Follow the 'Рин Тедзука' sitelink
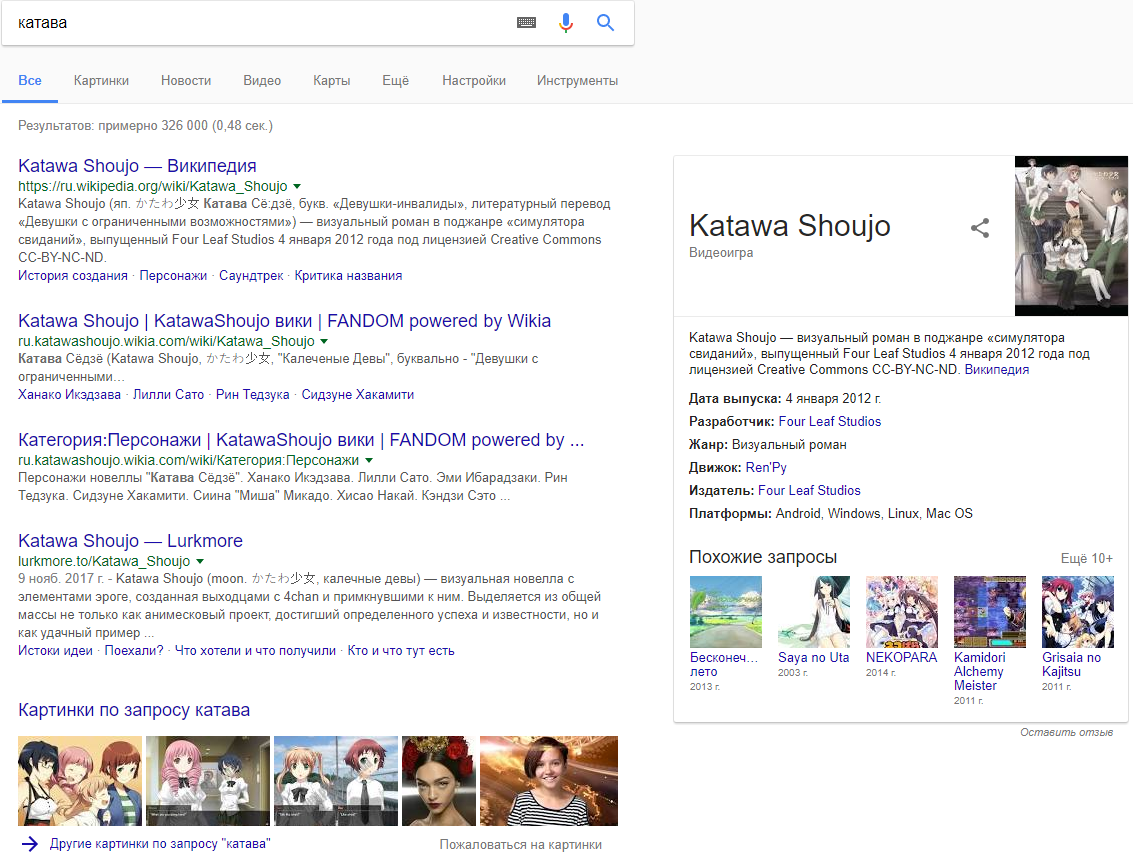 coord(253,395)
